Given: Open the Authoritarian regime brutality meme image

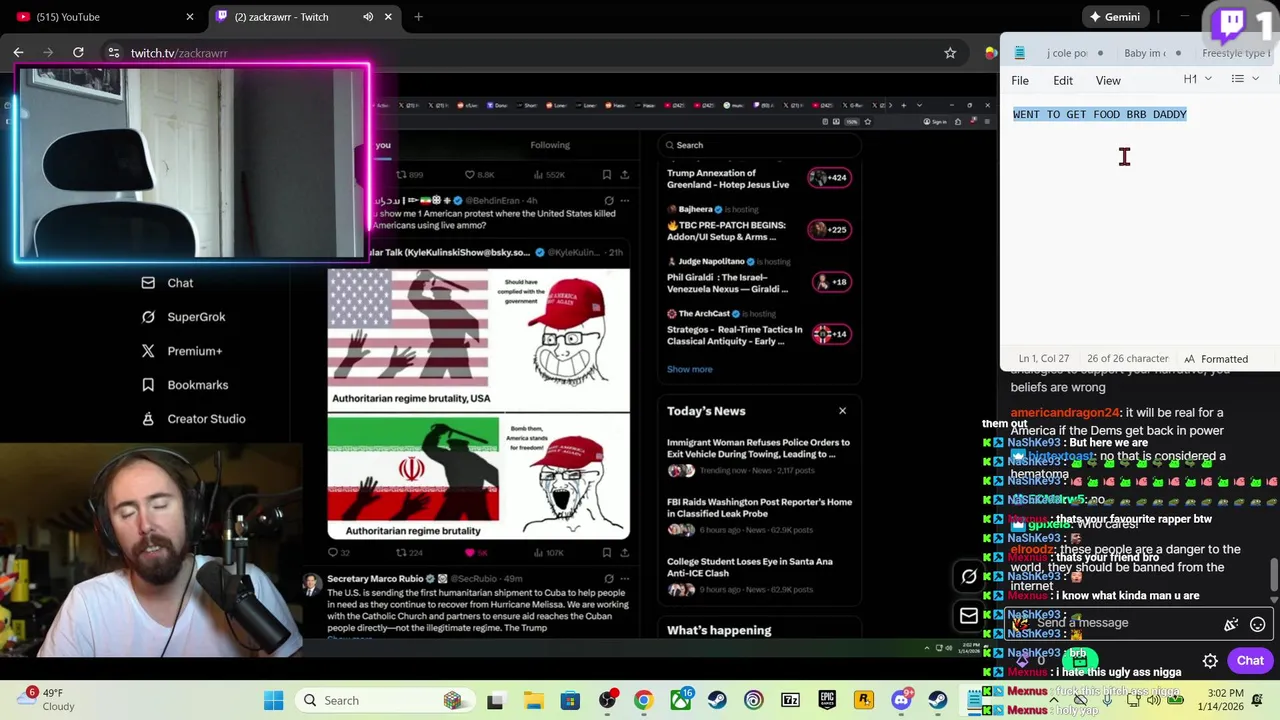Looking at the screenshot, I should 479,404.
